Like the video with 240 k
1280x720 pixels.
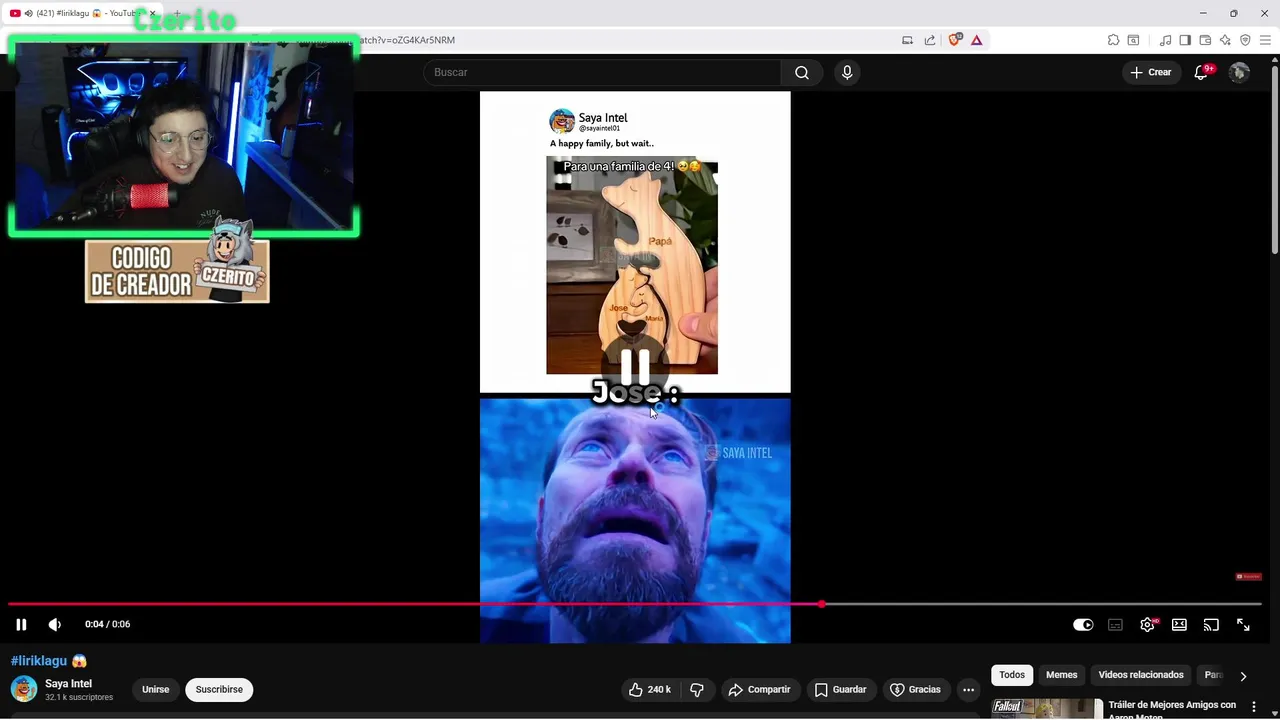coord(649,689)
